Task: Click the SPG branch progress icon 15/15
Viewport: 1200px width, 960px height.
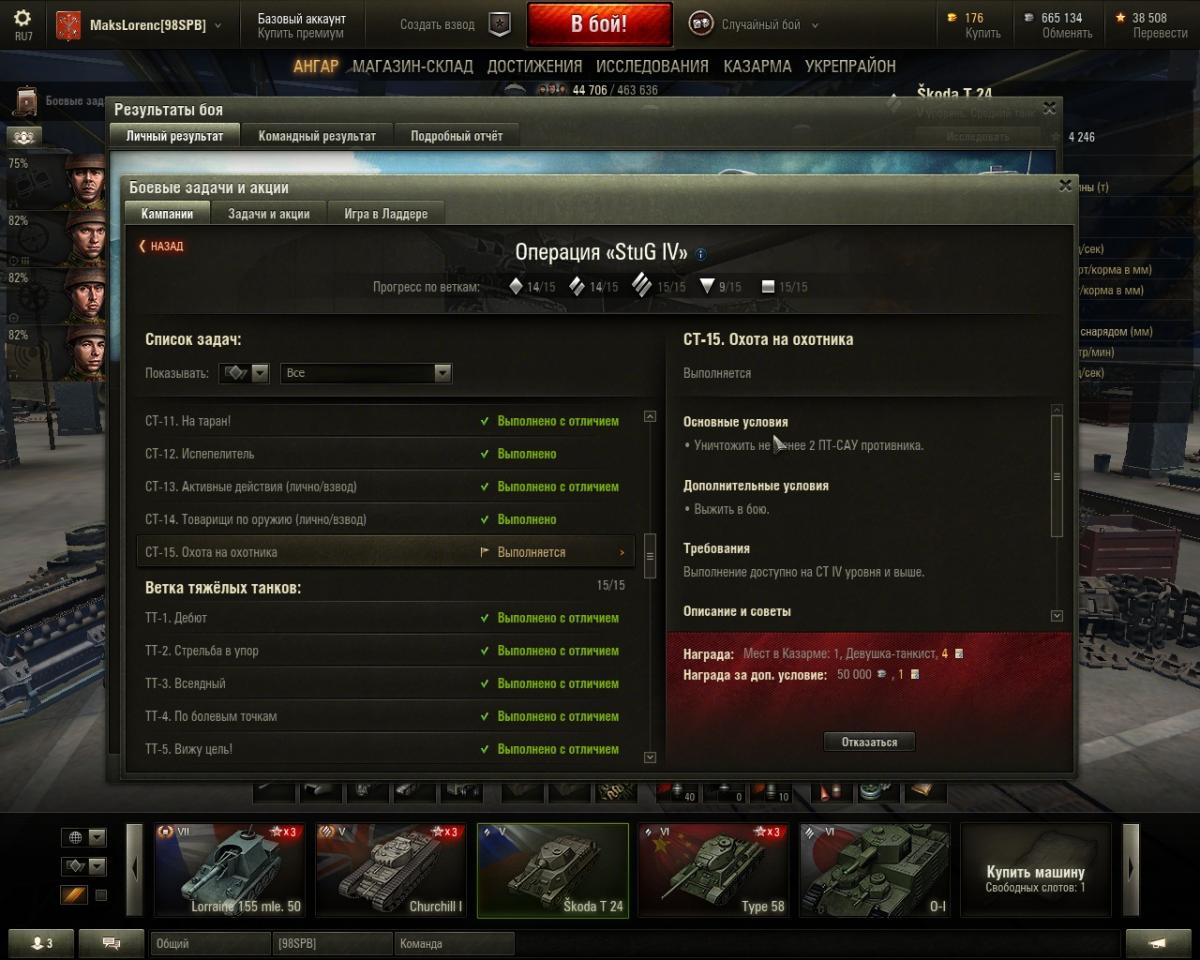Action: 768,287
